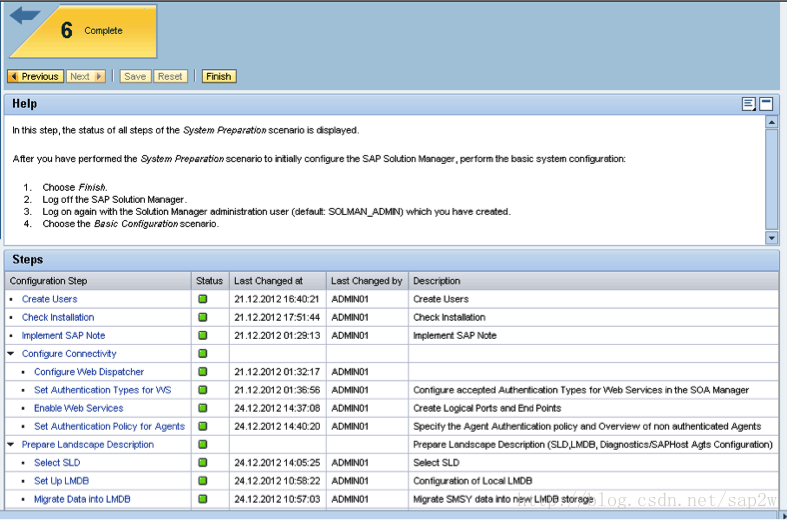Screen dimensions: 788x520
Task: Open the Migrate Data into LMDB link
Action: (x=82, y=499)
